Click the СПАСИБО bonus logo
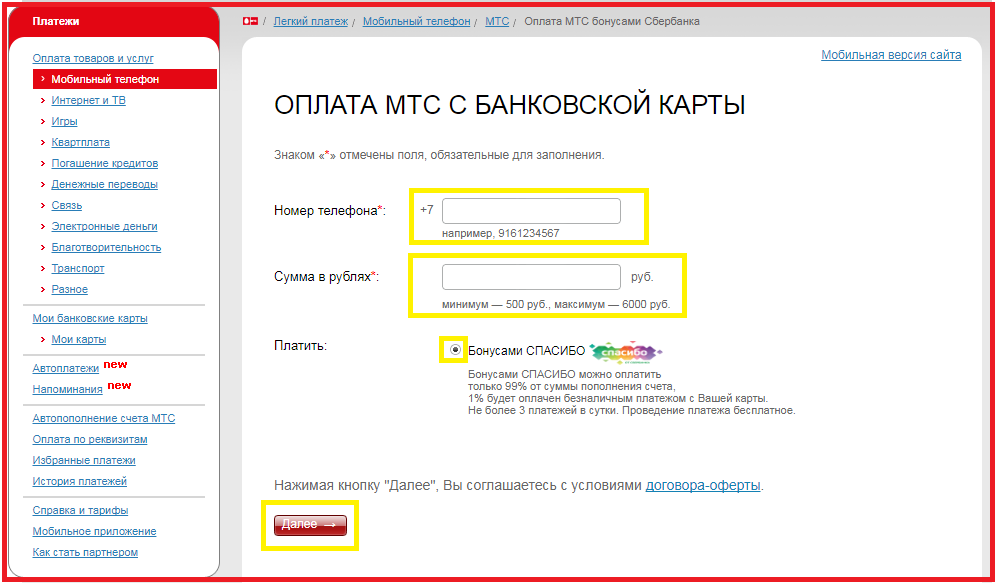This screenshot has height=583, width=996. click(x=626, y=352)
